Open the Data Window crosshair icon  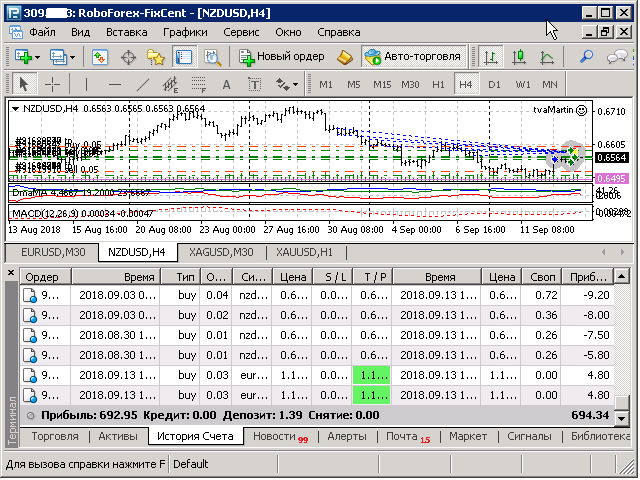(128, 57)
